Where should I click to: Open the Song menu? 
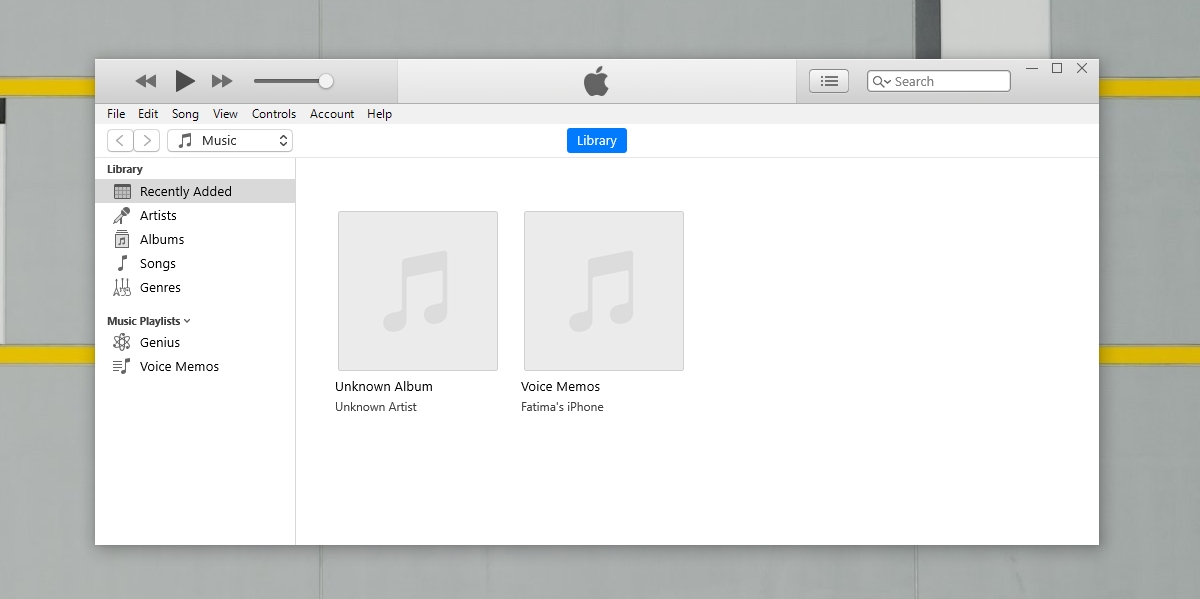[185, 114]
